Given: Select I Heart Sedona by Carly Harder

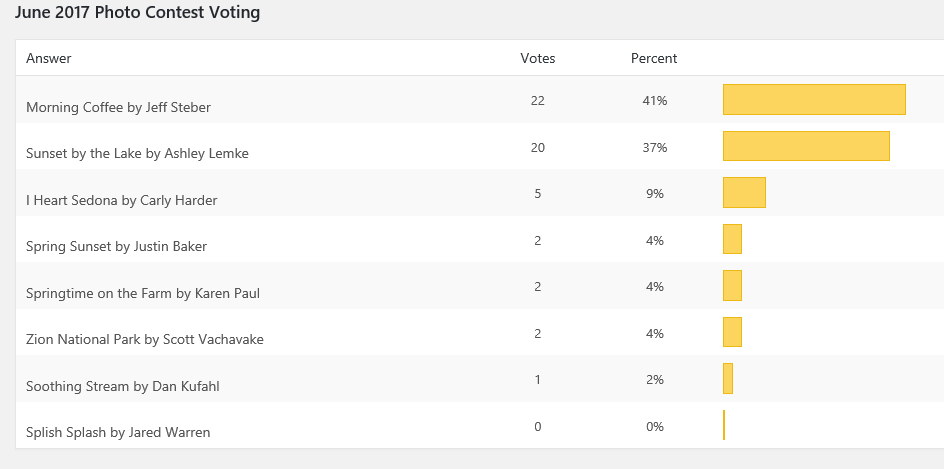Looking at the screenshot, I should coord(121,200).
